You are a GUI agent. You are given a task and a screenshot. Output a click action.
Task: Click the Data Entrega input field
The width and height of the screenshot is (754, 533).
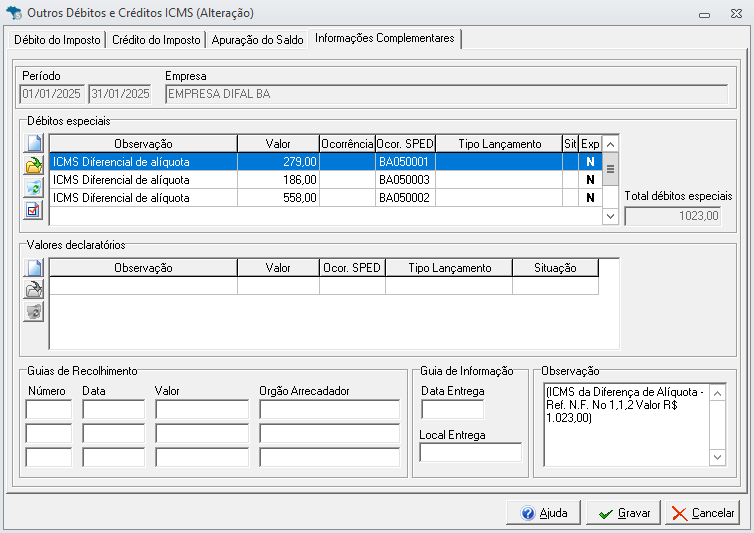point(452,409)
